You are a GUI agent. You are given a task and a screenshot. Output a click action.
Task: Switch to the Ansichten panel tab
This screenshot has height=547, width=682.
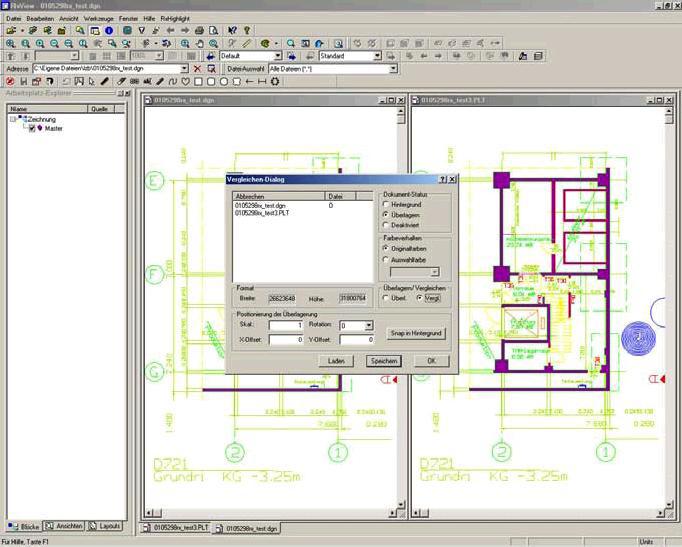64,526
